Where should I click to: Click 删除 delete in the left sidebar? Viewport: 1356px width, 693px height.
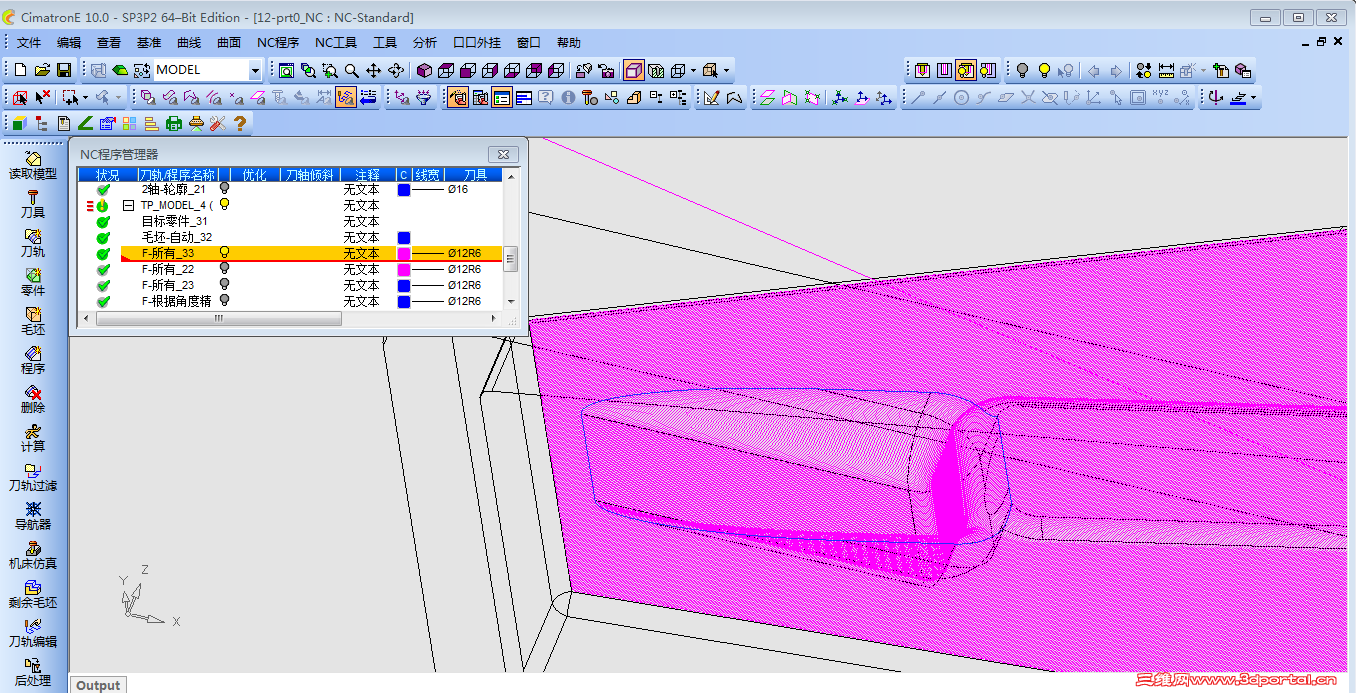pos(33,399)
